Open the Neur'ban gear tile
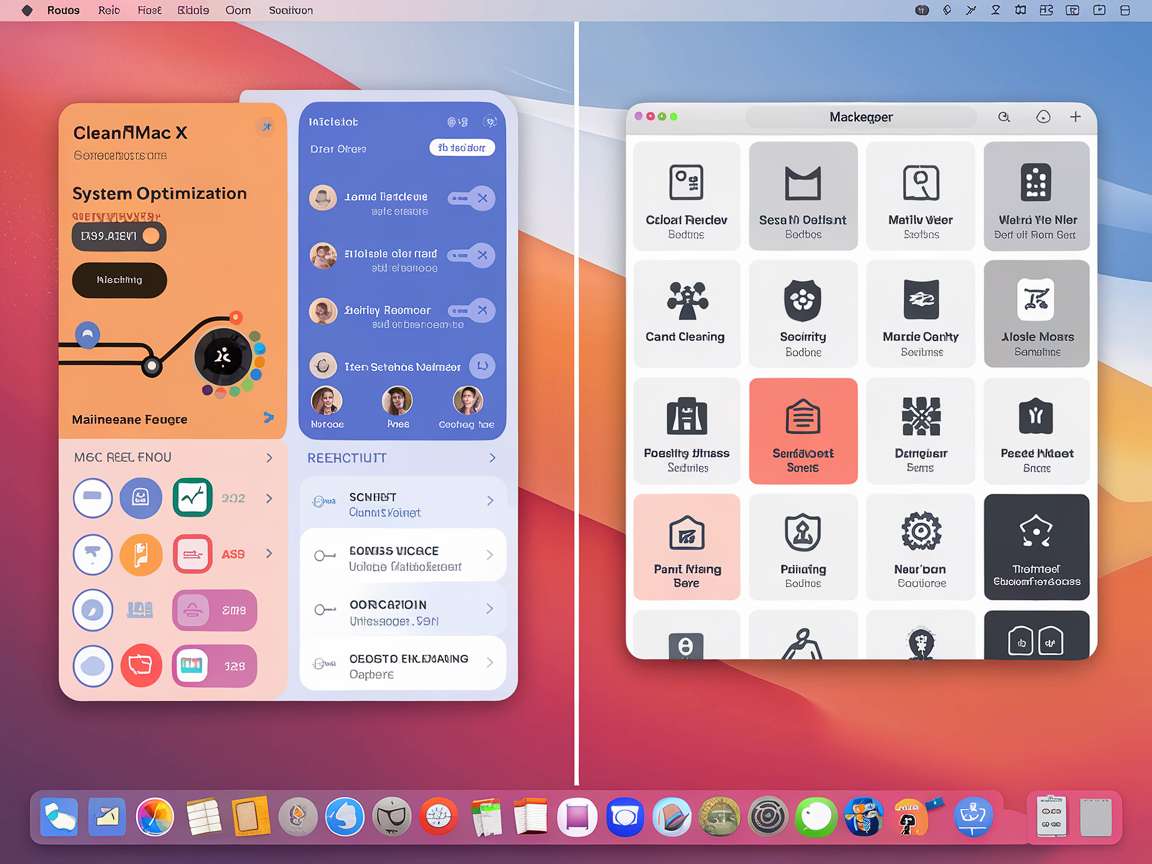Viewport: 1152px width, 864px height. click(x=921, y=547)
